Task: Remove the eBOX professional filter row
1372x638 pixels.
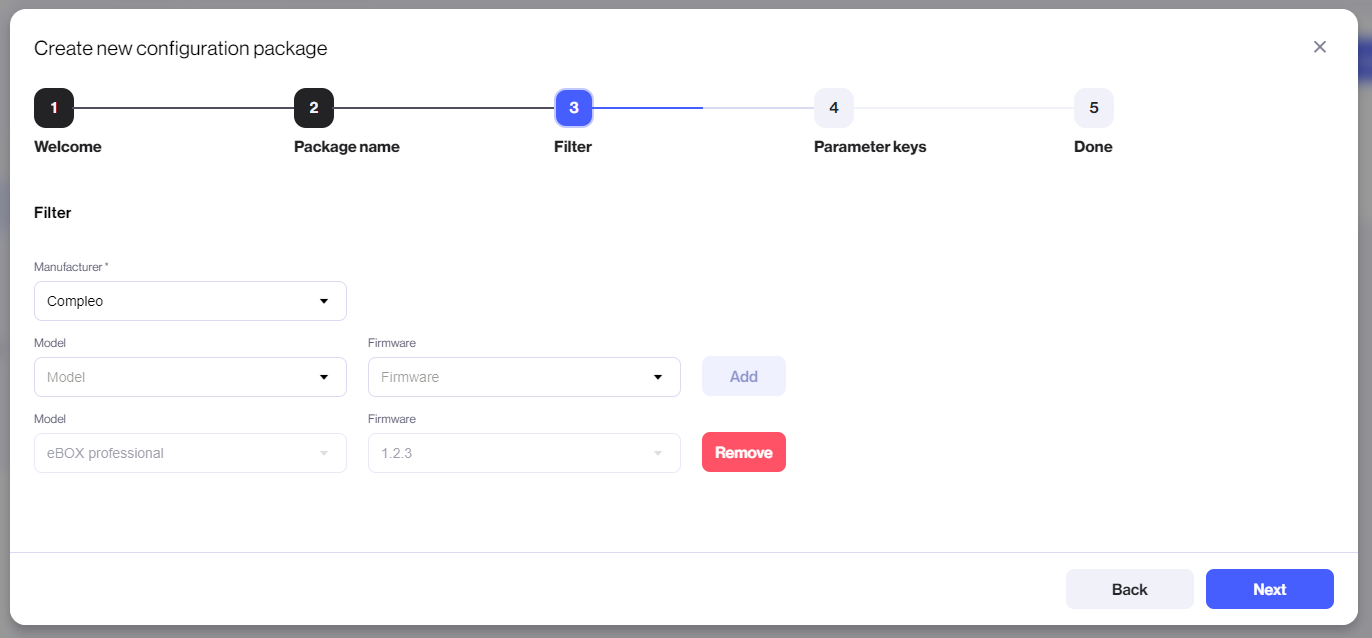Action: (744, 452)
